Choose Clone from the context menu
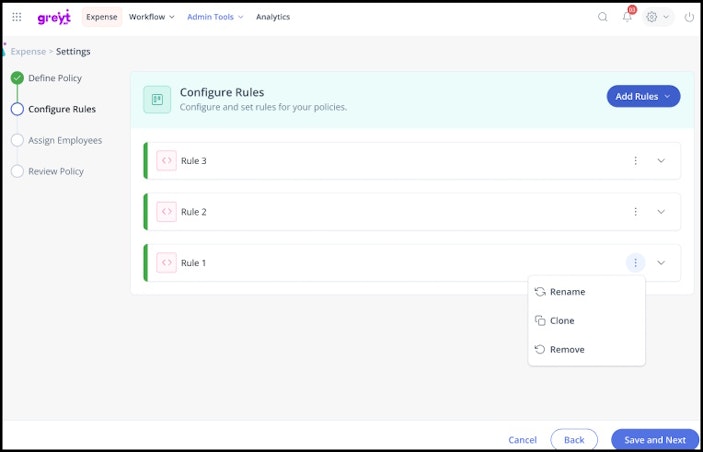Screen dimensions: 703x452 [x=586, y=321]
